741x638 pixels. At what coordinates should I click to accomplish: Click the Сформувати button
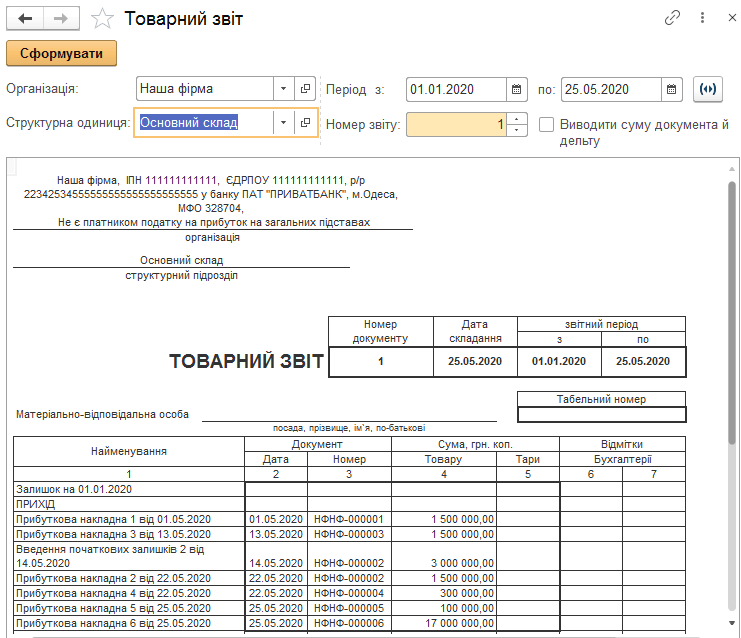coord(61,53)
